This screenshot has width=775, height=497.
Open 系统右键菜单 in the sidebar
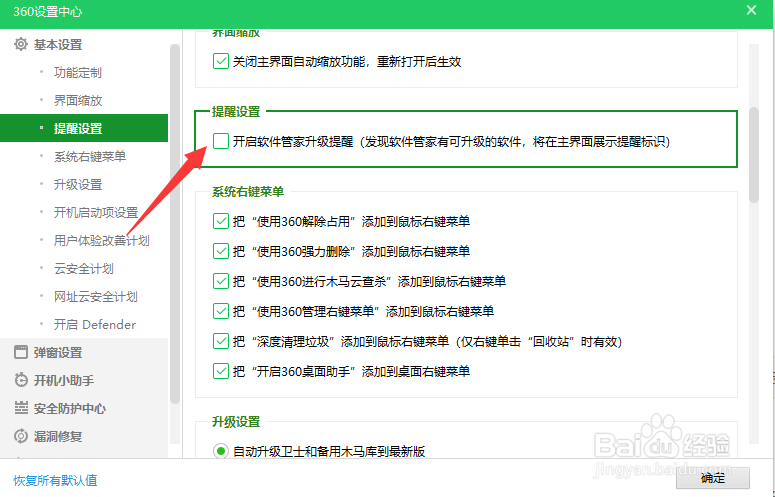89,157
